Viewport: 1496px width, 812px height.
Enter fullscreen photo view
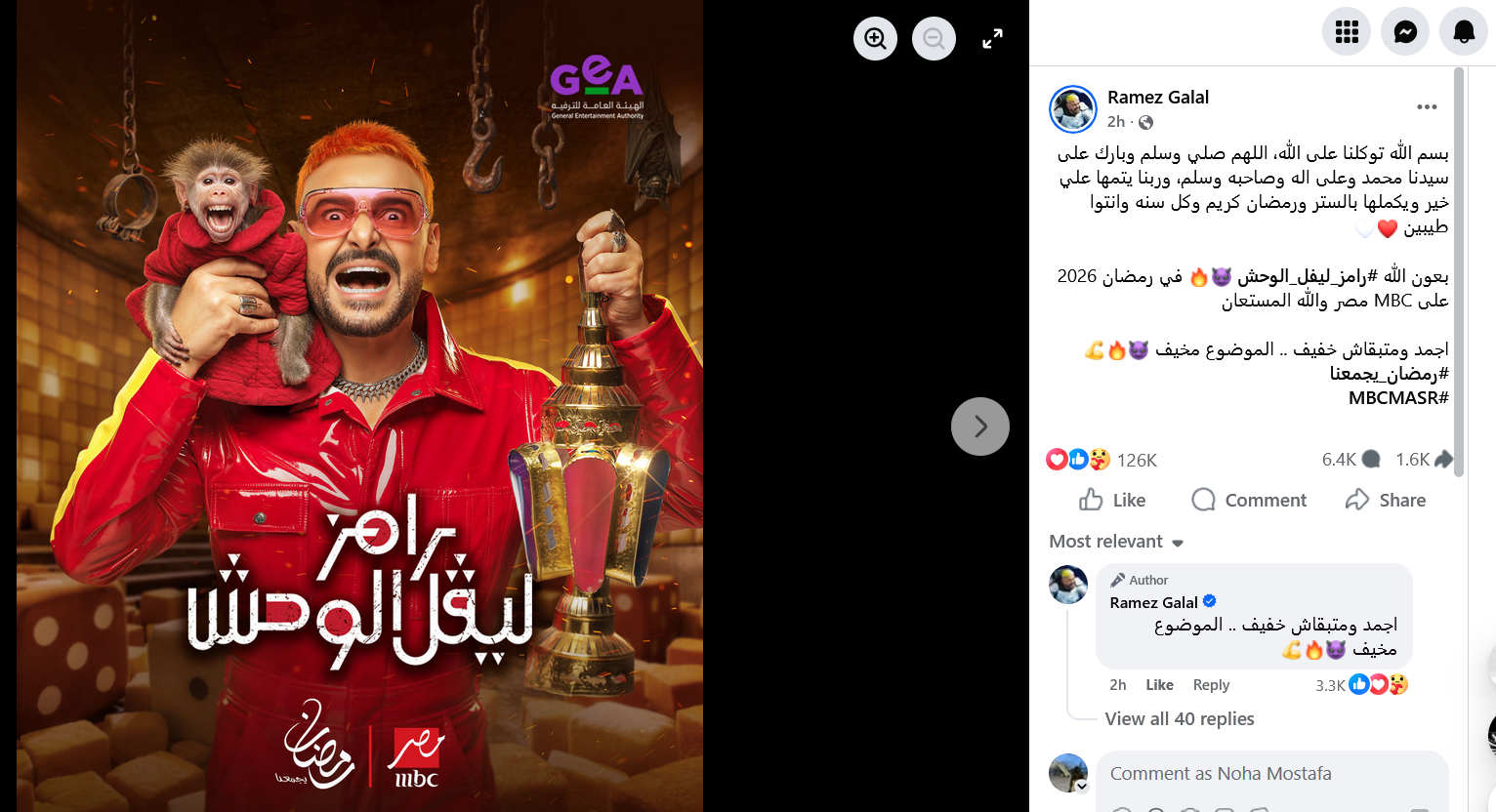pyautogui.click(x=992, y=39)
